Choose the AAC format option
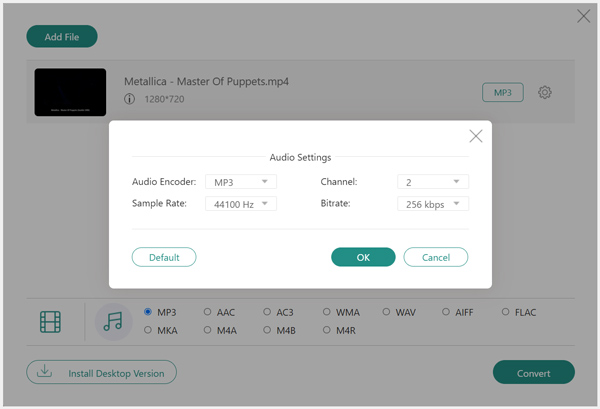This screenshot has height=409, width=600. (208, 313)
